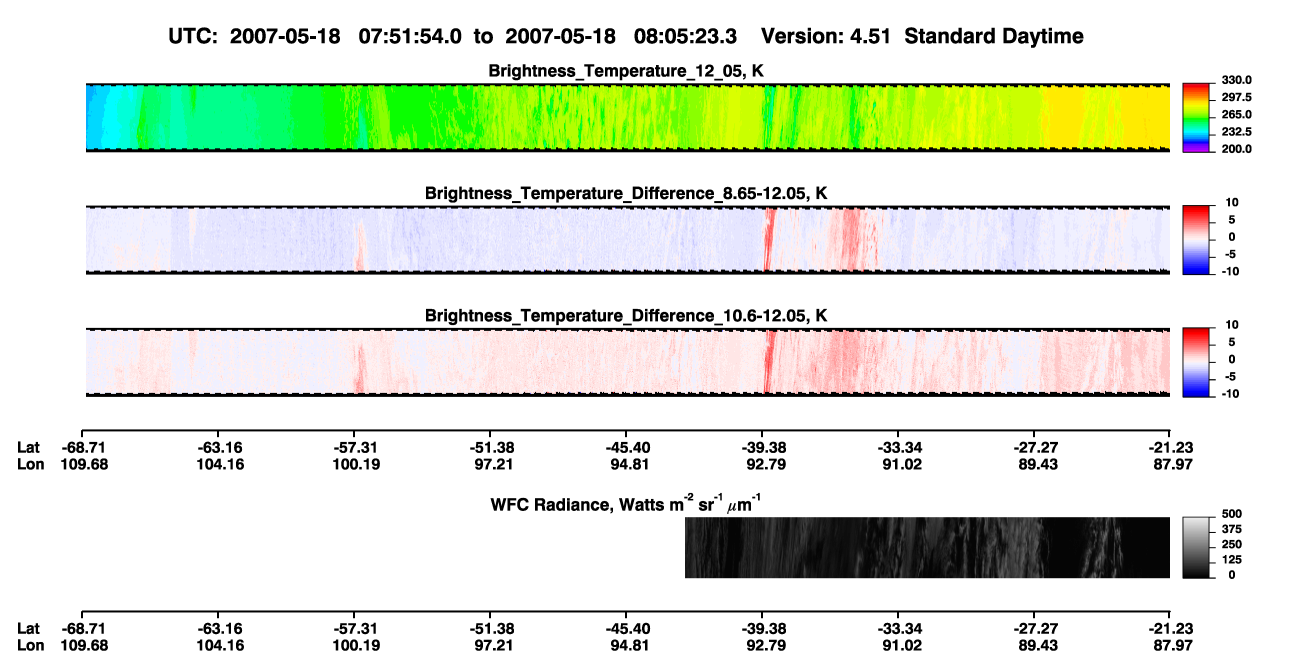This screenshot has height=667, width=1300.
Task: Click the Brightness_Temperature_12_05 rainbow color bar
Action: pos(1196,117)
